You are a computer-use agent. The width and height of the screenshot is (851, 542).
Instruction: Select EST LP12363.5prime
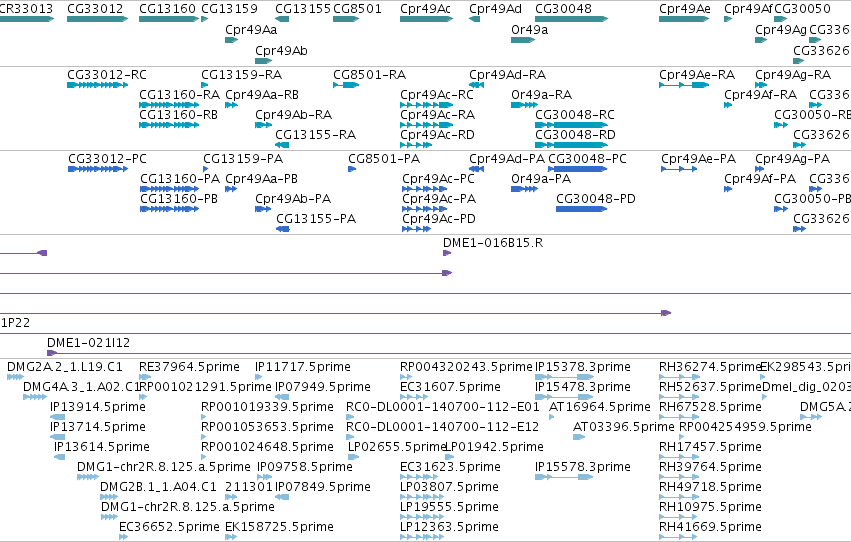(x=449, y=527)
